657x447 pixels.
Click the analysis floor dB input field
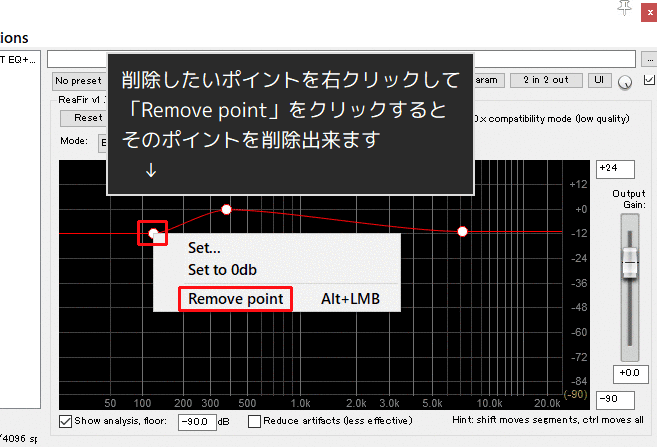(x=198, y=421)
